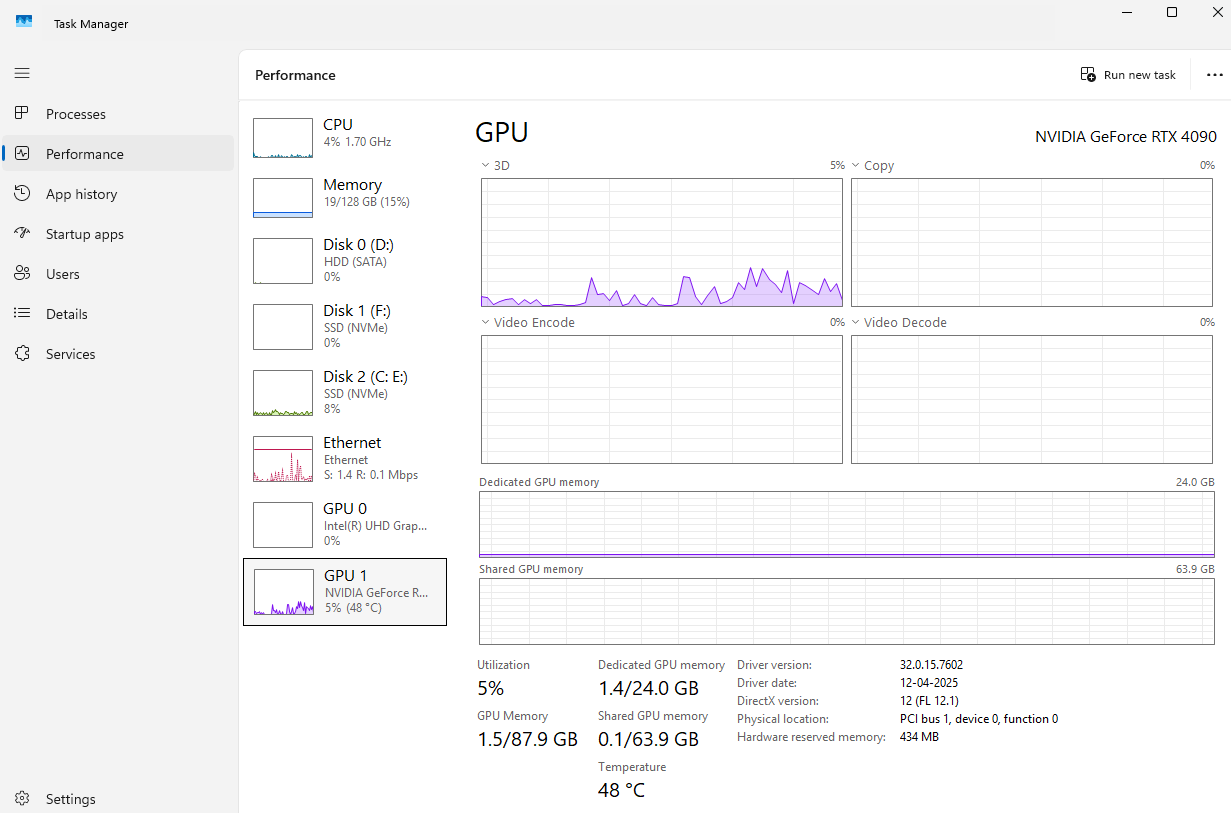Open the 3D engine graph dropdown
Image resolution: width=1231 pixels, height=813 pixels.
coord(485,165)
